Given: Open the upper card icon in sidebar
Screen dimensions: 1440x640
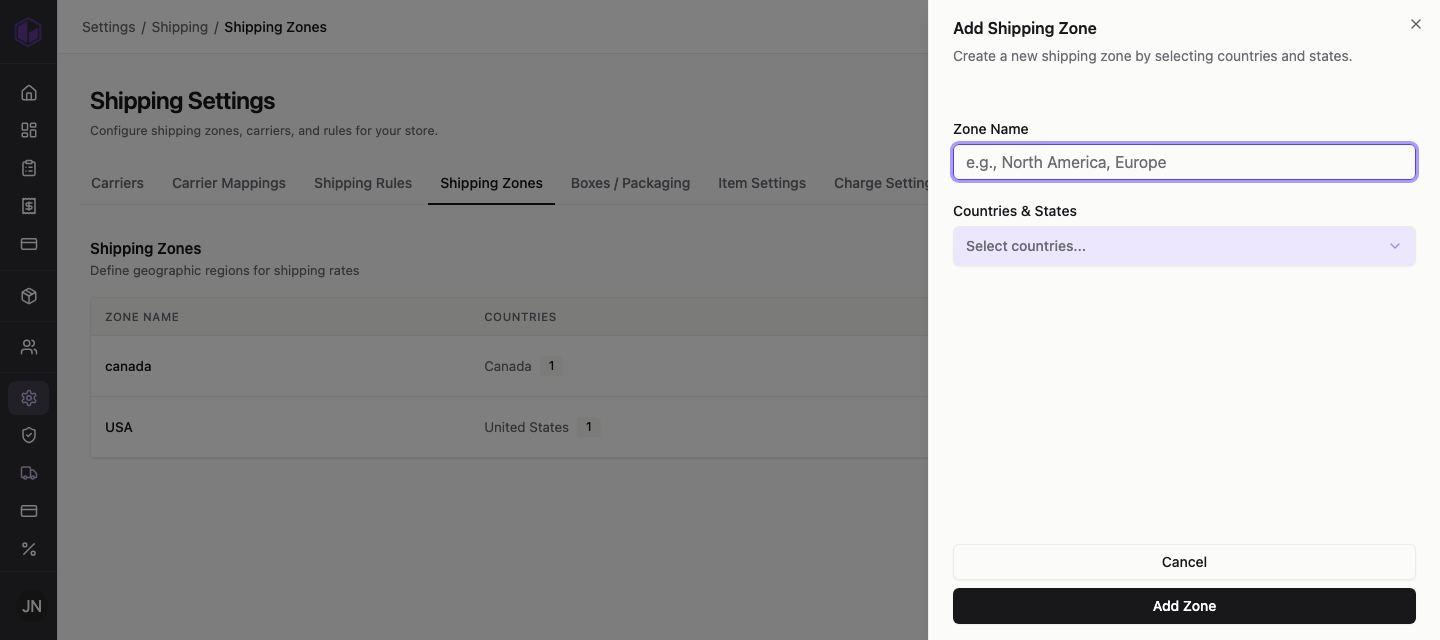Looking at the screenshot, I should coord(29,244).
